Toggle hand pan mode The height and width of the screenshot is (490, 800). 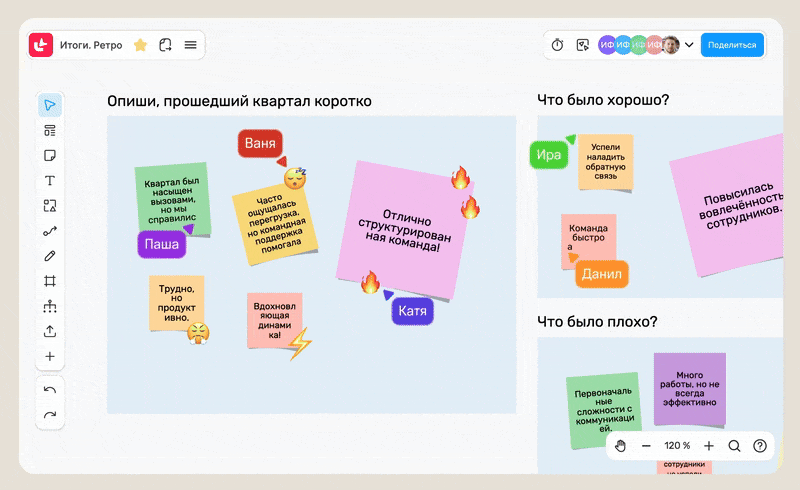point(620,446)
